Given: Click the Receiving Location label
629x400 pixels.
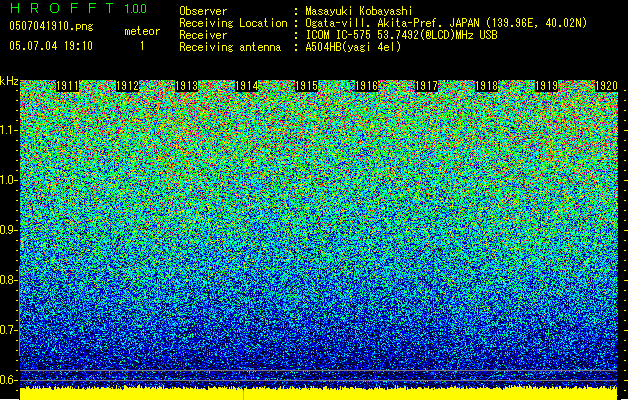Looking at the screenshot, I should click(x=233, y=23).
